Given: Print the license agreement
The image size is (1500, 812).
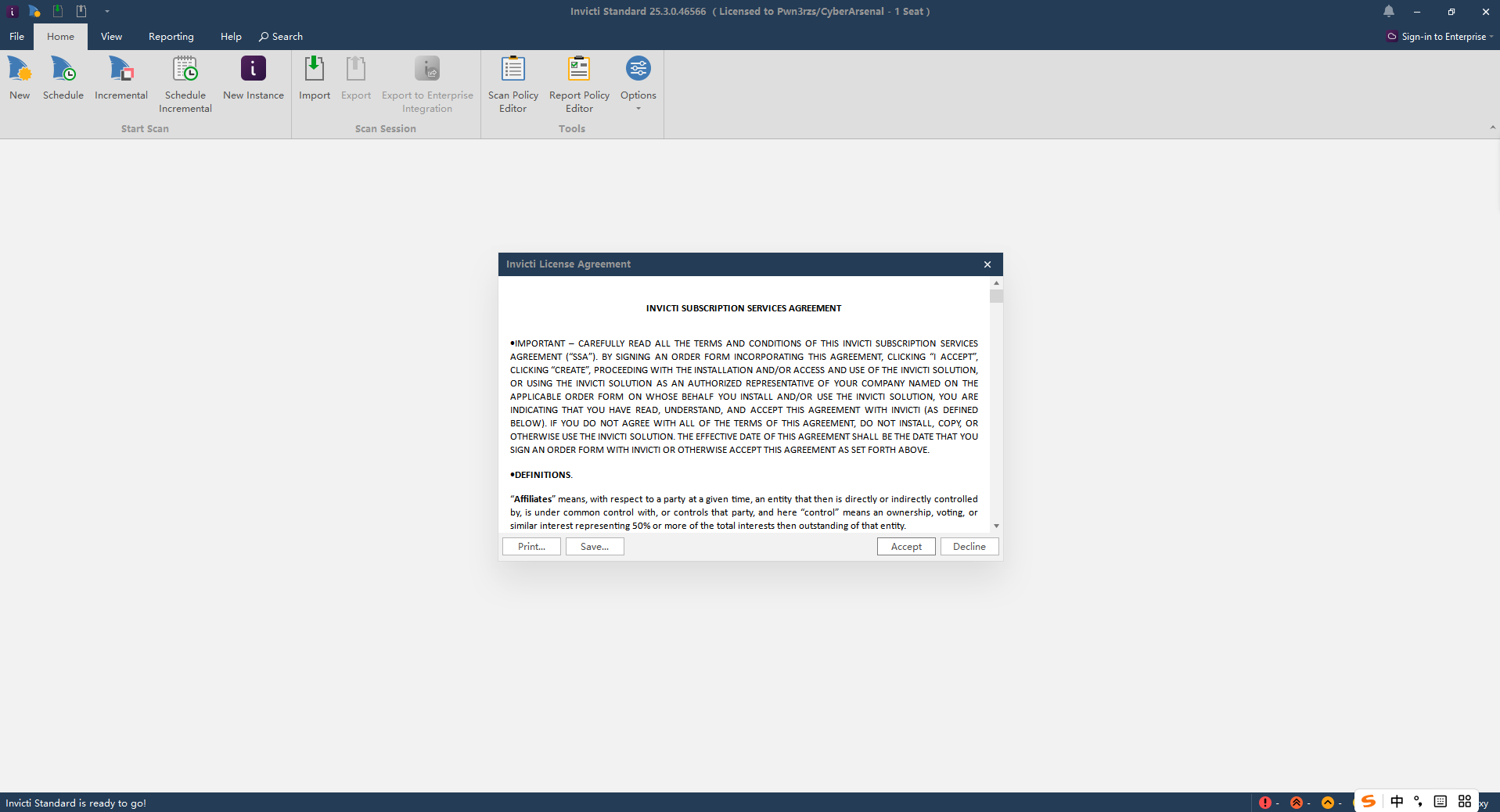Looking at the screenshot, I should pos(531,547).
